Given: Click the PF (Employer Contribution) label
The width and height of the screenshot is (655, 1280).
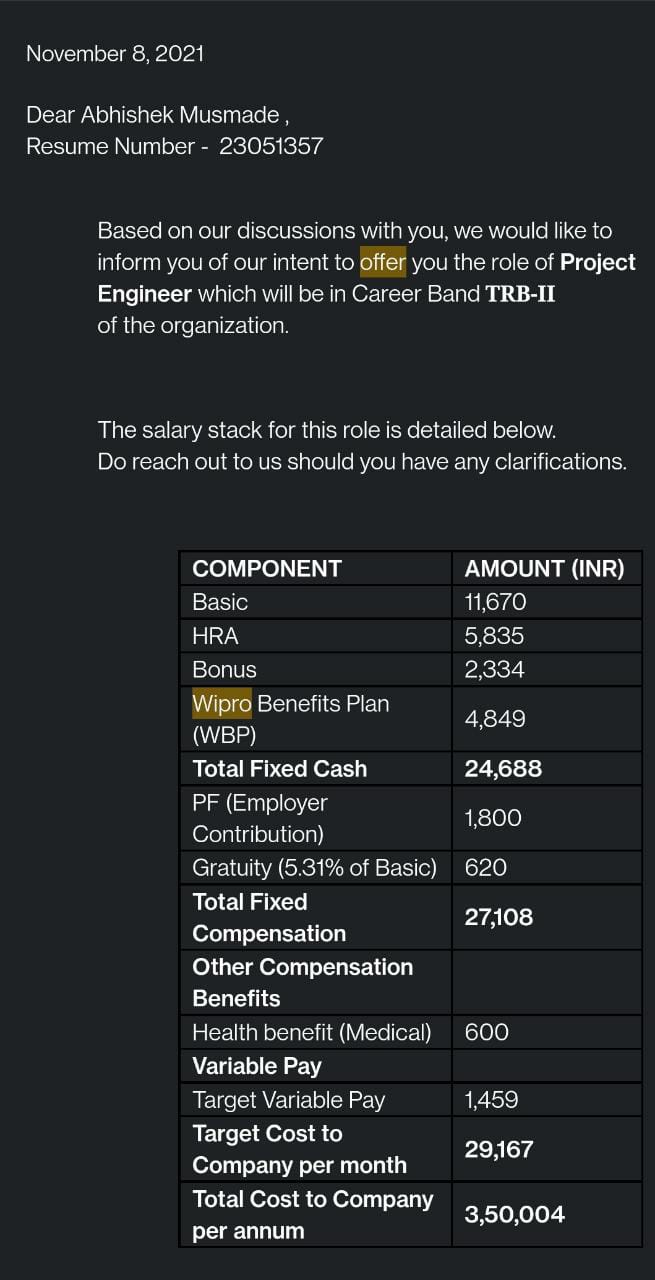Looking at the screenshot, I should pos(260,818).
